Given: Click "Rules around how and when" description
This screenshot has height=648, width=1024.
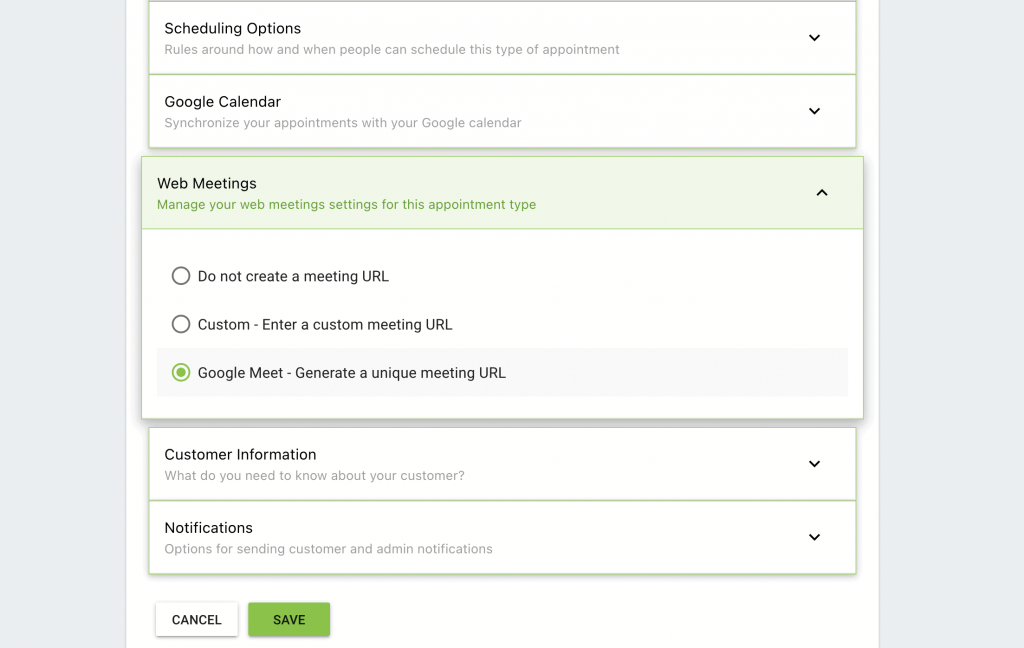Looking at the screenshot, I should click(x=392, y=50).
